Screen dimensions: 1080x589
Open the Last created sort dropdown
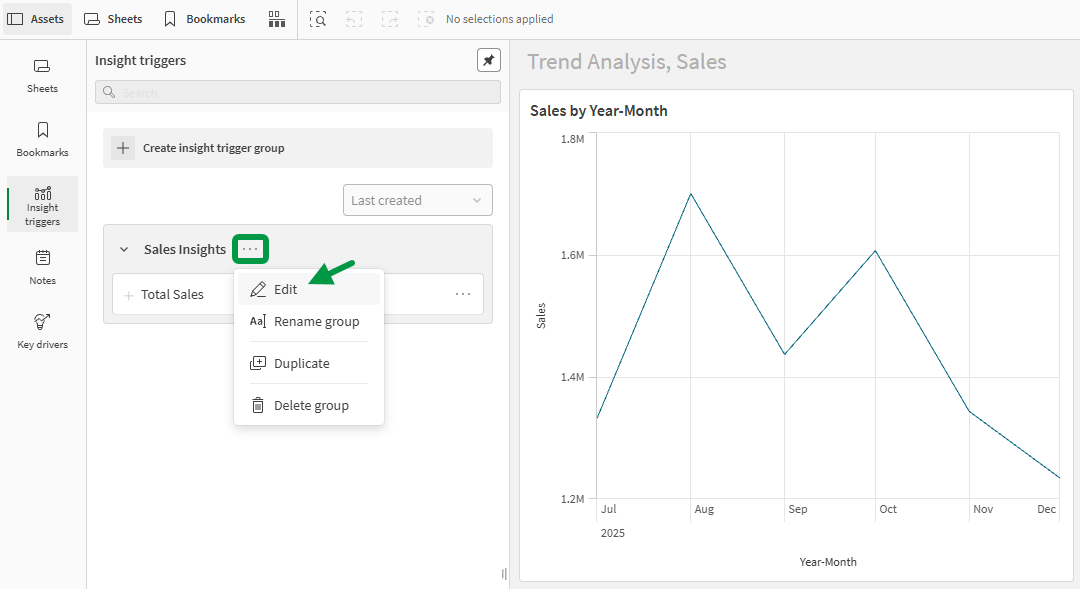tap(417, 200)
